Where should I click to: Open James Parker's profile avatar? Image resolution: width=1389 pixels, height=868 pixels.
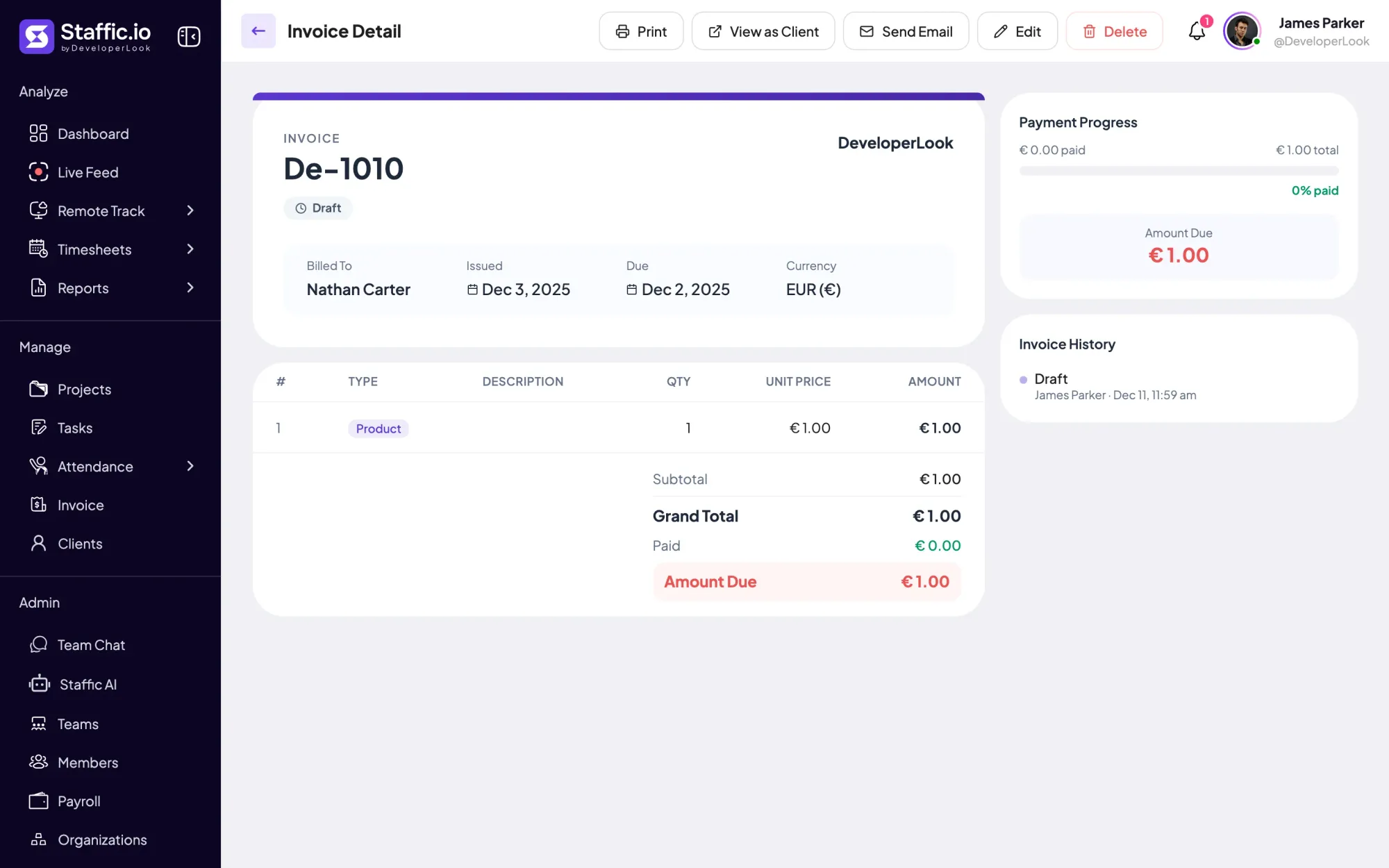(1242, 31)
